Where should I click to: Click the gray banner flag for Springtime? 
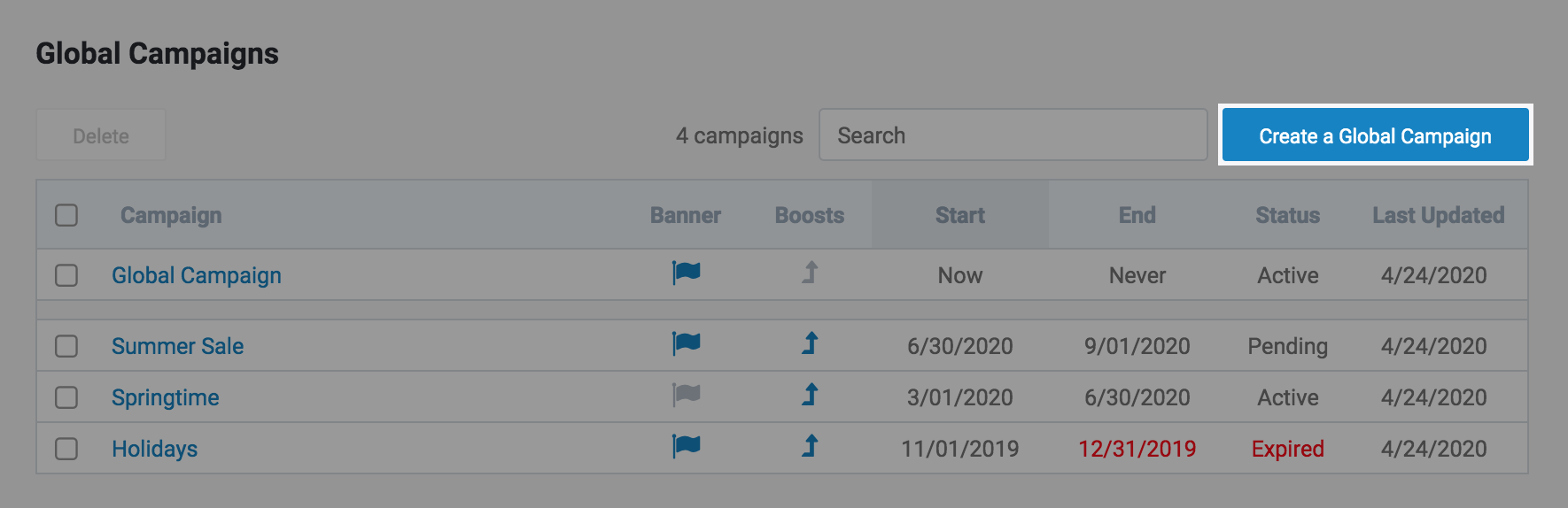click(x=686, y=396)
